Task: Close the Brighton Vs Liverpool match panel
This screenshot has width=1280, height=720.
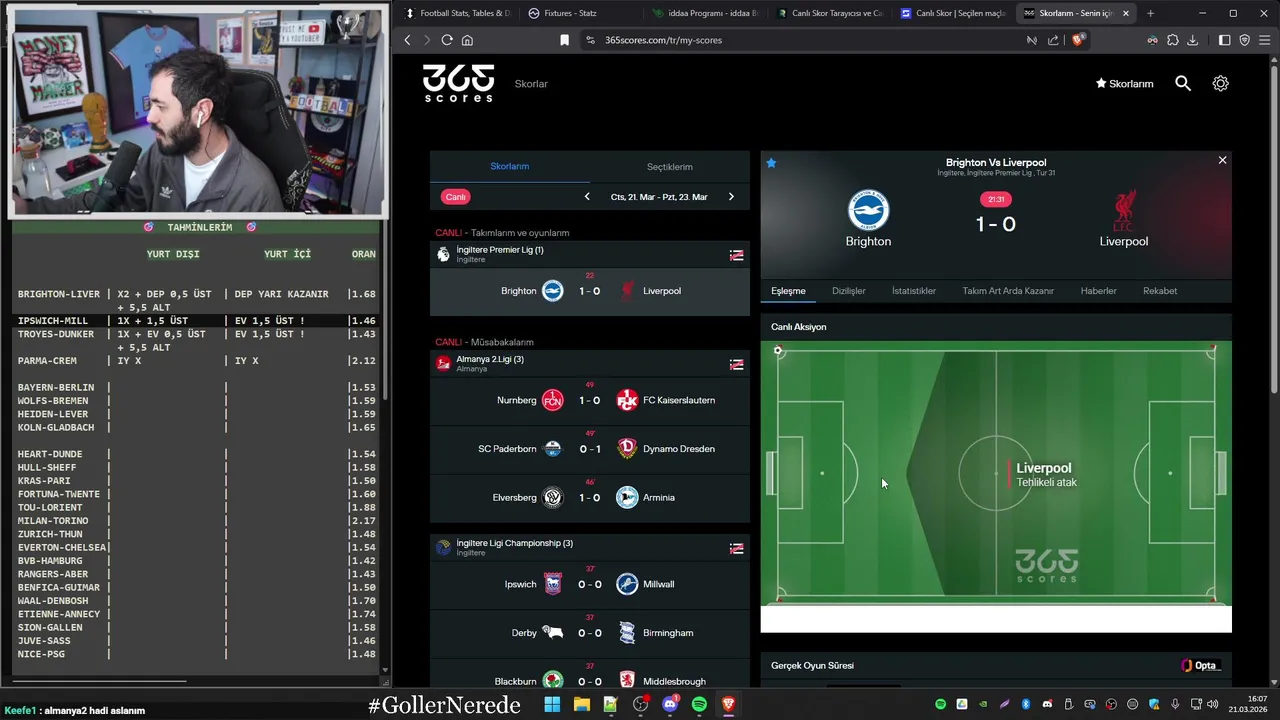Action: pyautogui.click(x=1222, y=160)
